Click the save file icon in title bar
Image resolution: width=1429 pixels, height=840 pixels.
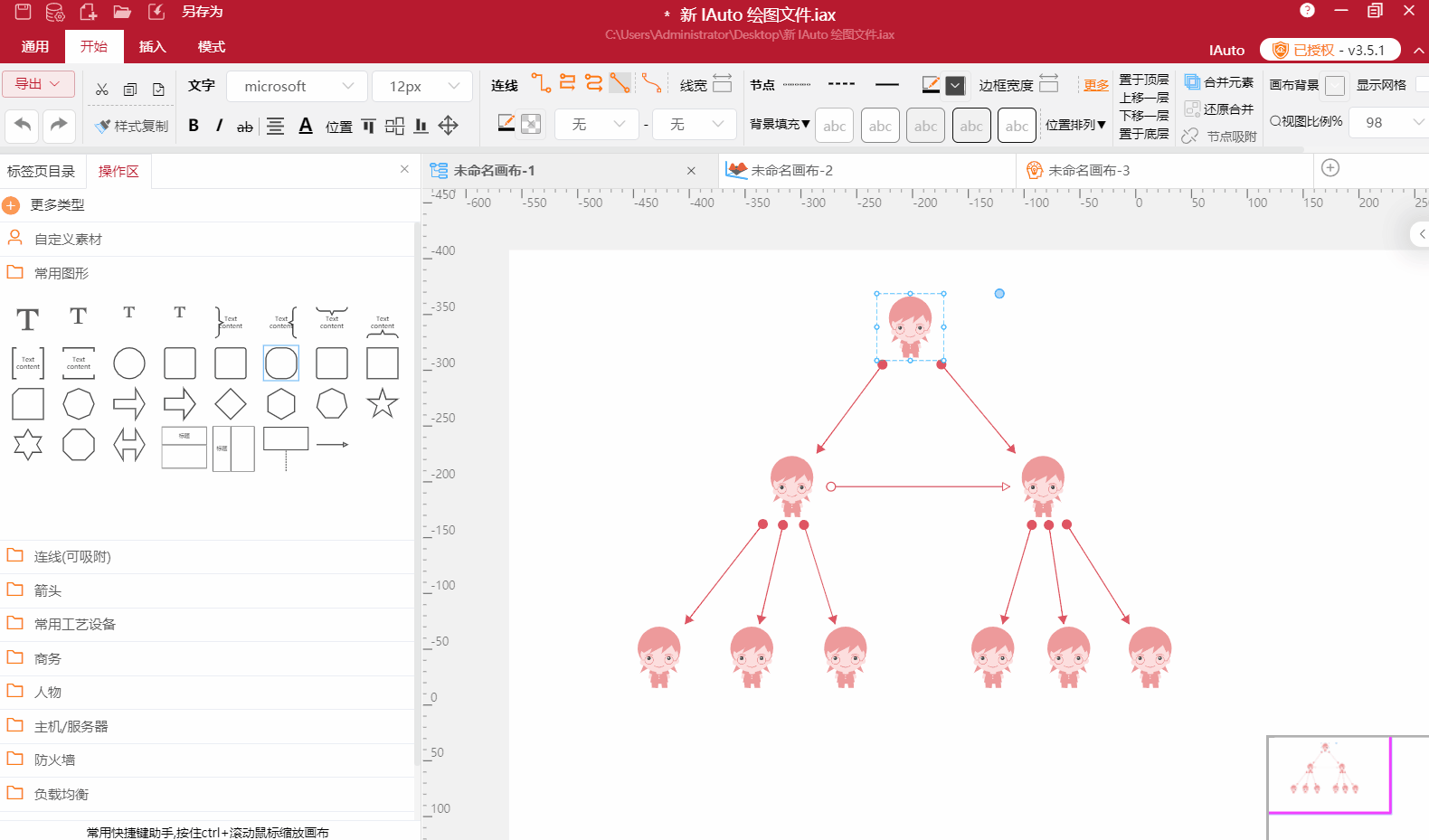pos(24,12)
